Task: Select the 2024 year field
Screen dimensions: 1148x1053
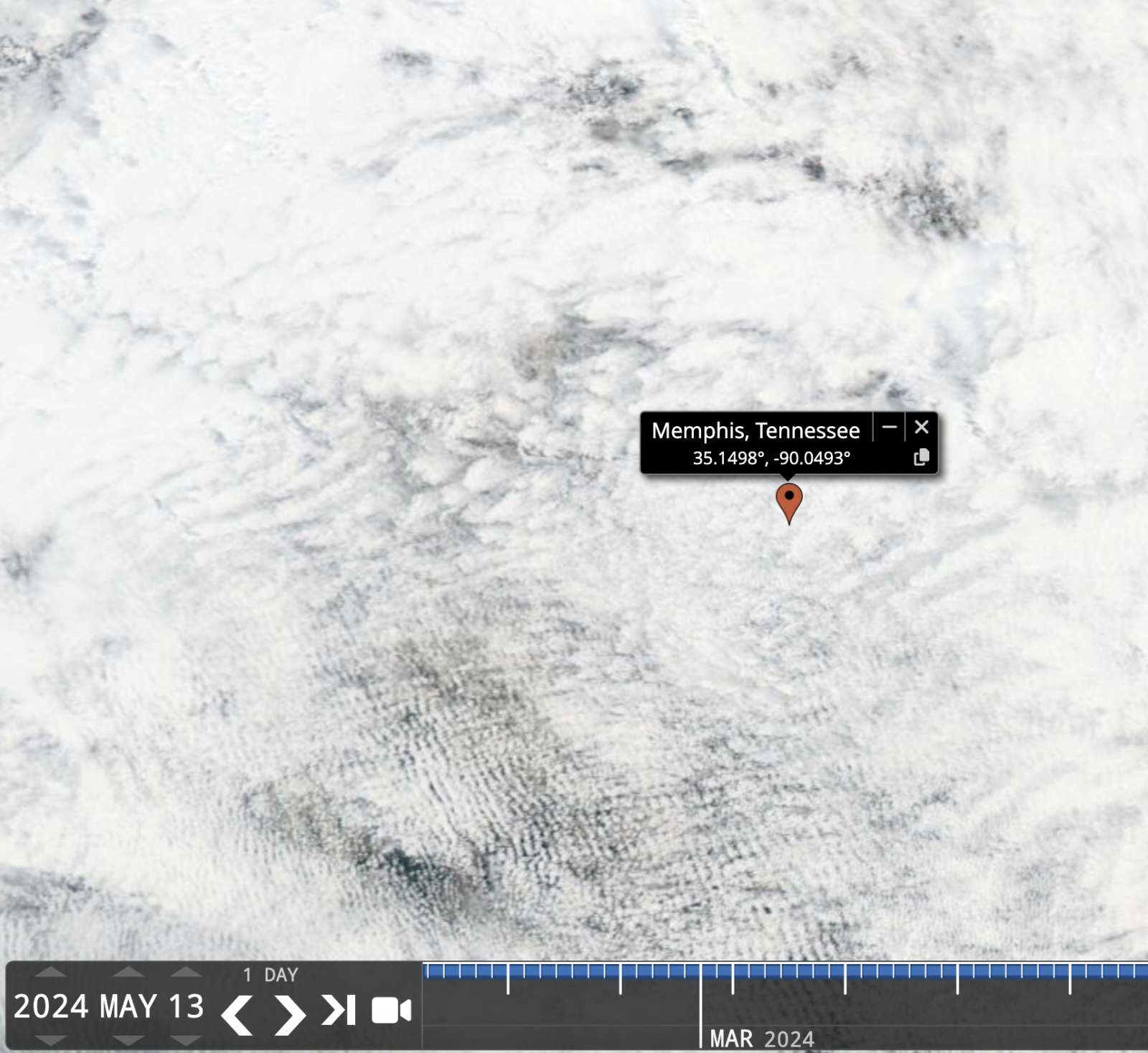Action: point(51,1006)
